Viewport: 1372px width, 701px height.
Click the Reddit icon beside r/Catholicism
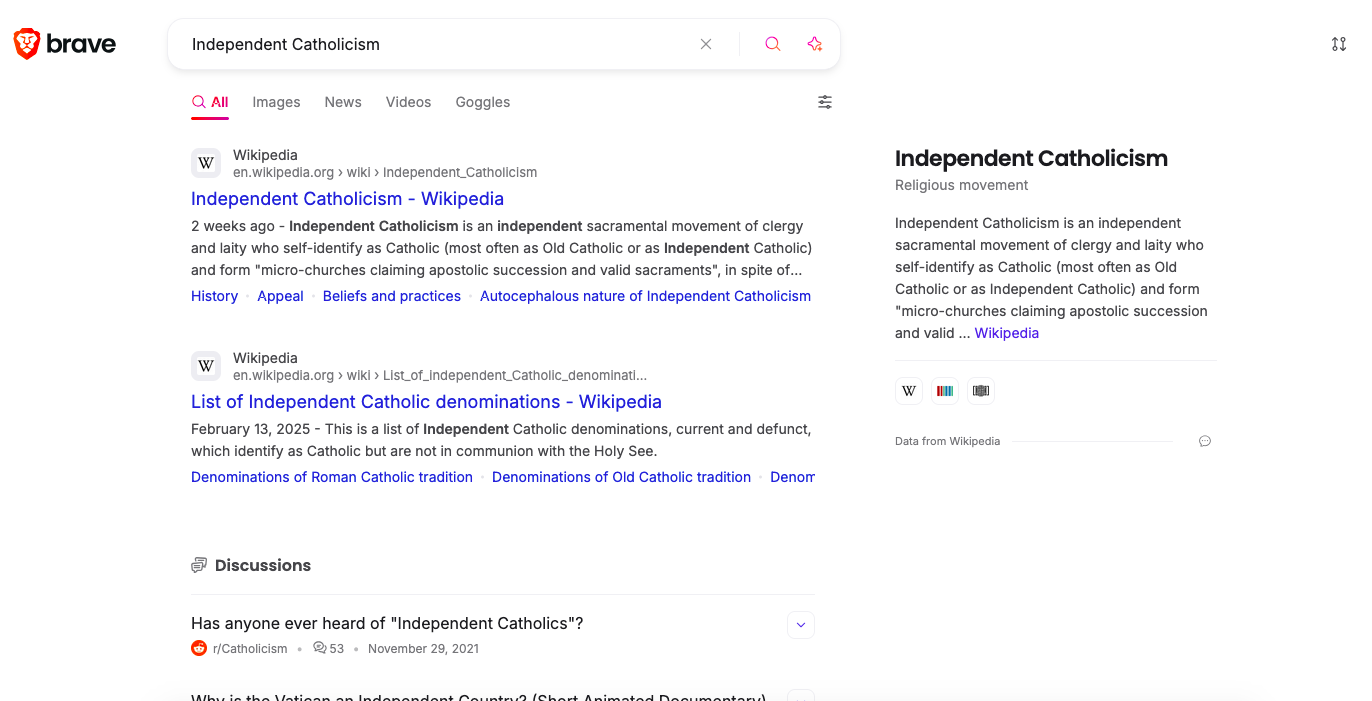click(x=199, y=648)
